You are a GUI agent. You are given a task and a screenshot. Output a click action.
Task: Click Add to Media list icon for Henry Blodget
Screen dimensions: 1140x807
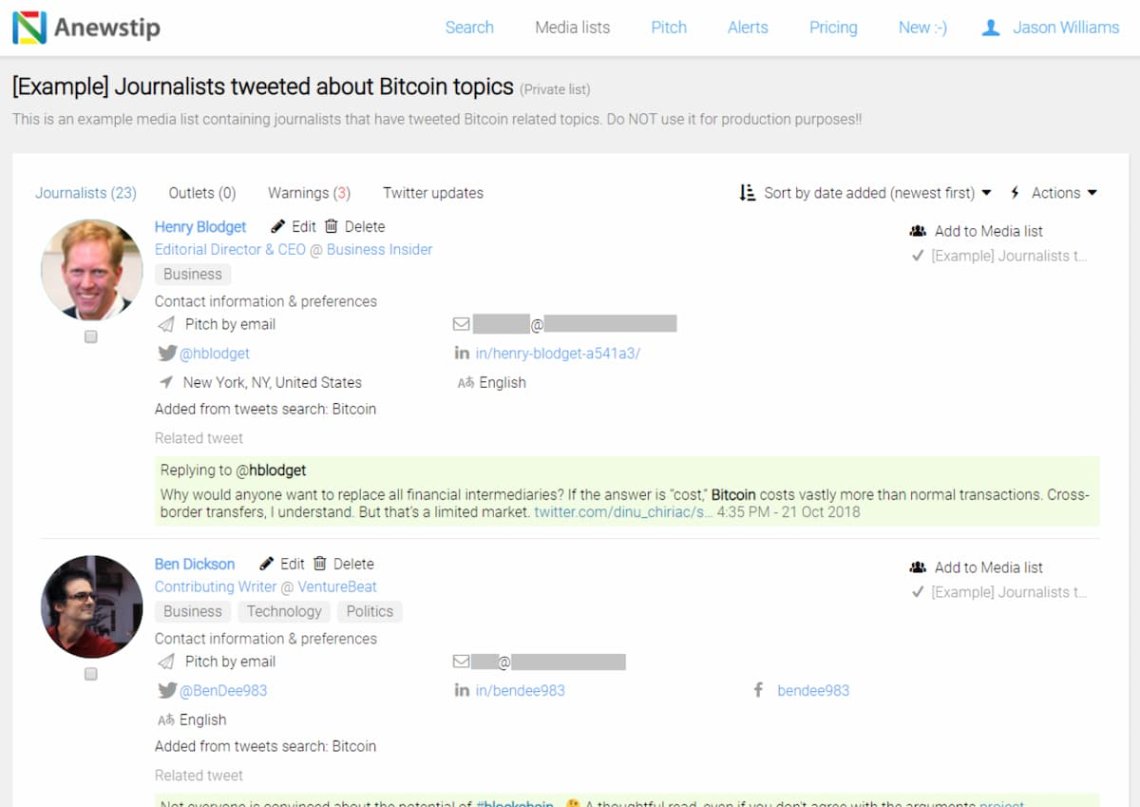coord(917,231)
